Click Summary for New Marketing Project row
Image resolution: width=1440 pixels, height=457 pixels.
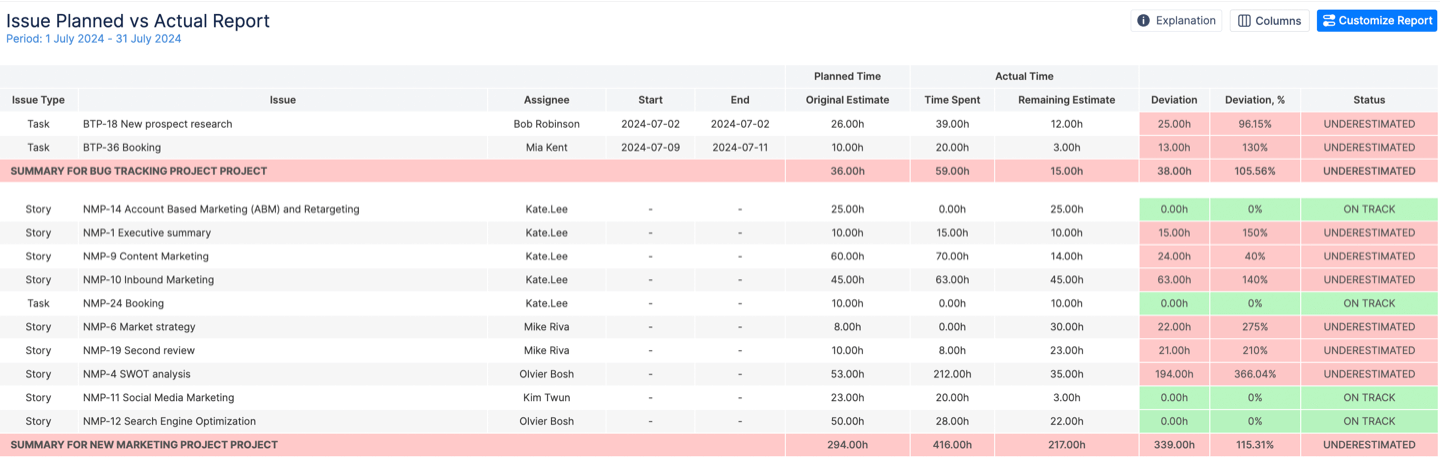click(x=144, y=444)
